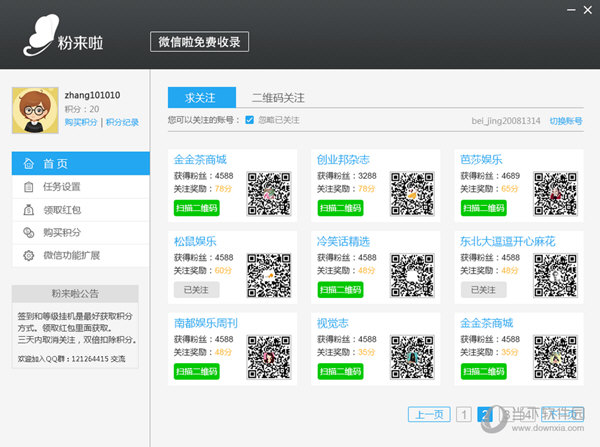Toggle the 忽略已关注 checkbox

[250, 120]
